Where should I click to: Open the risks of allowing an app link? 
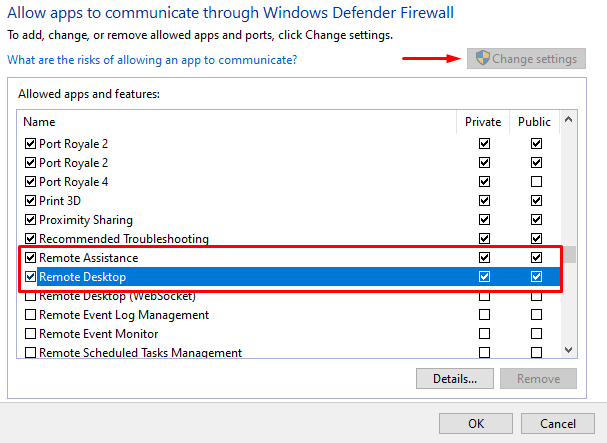pyautogui.click(x=152, y=60)
